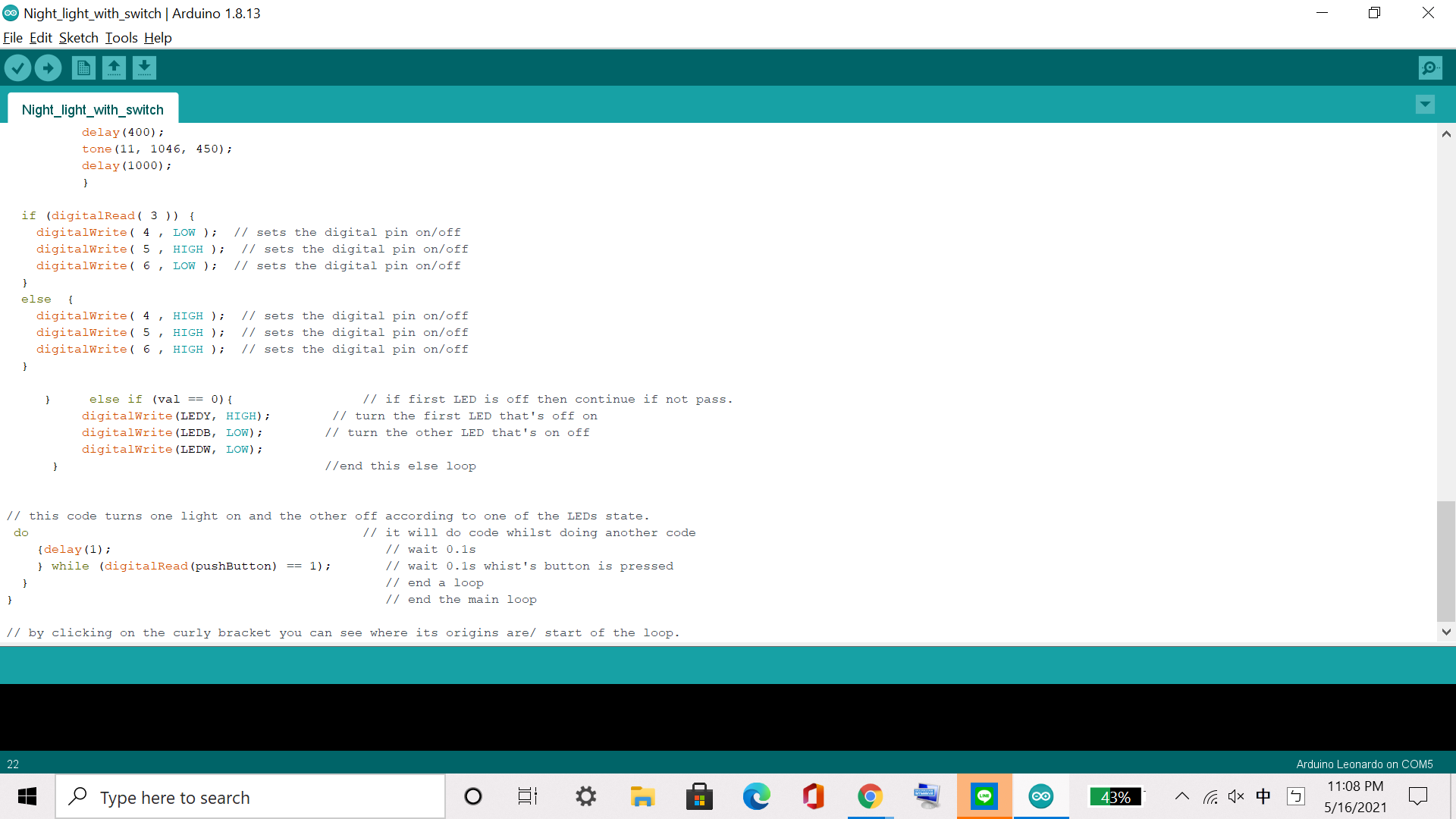The image size is (1456, 819).
Task: Click the 'by clicking on the curly bracket' comment
Action: tap(344, 632)
